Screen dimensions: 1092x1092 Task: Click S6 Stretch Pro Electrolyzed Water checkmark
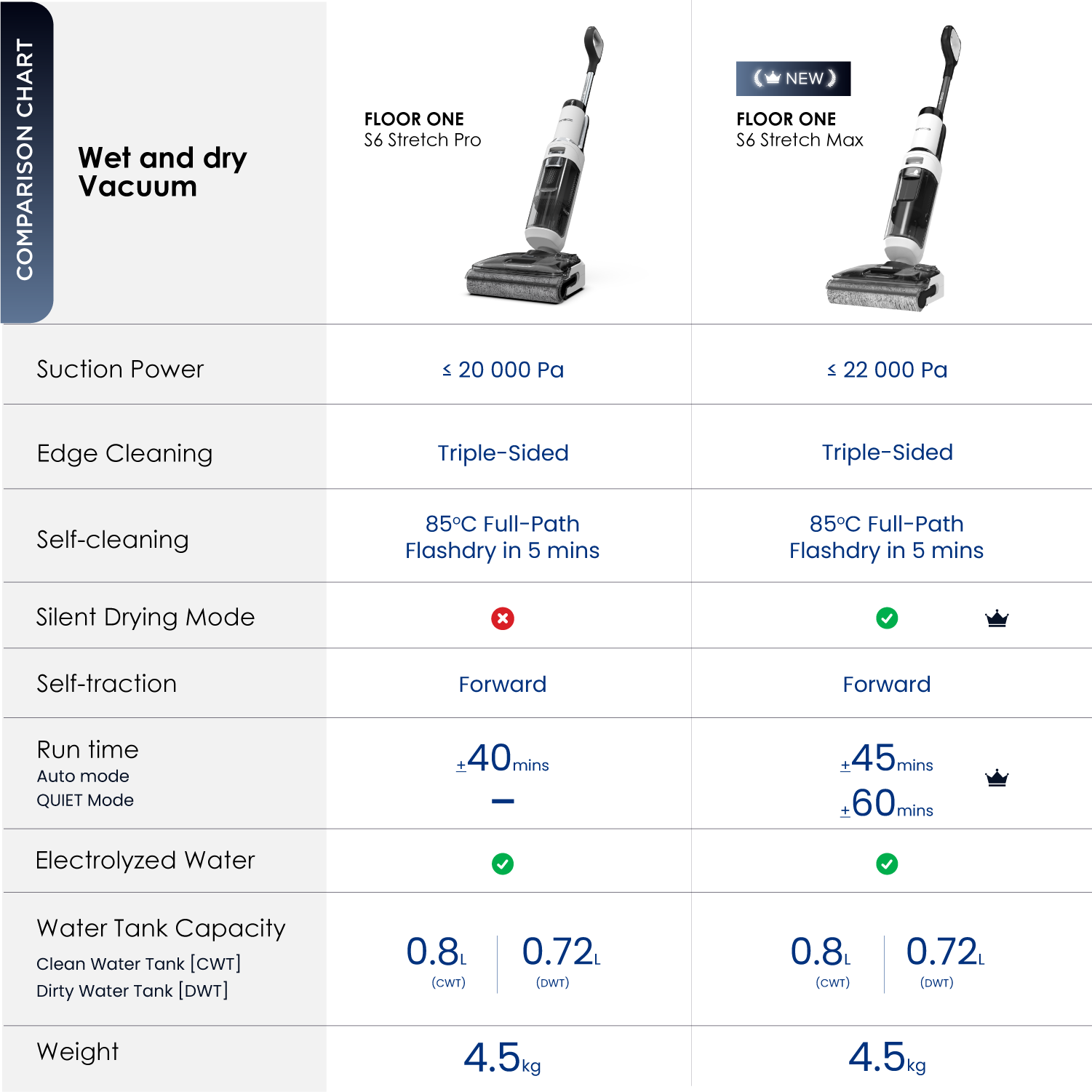[502, 864]
